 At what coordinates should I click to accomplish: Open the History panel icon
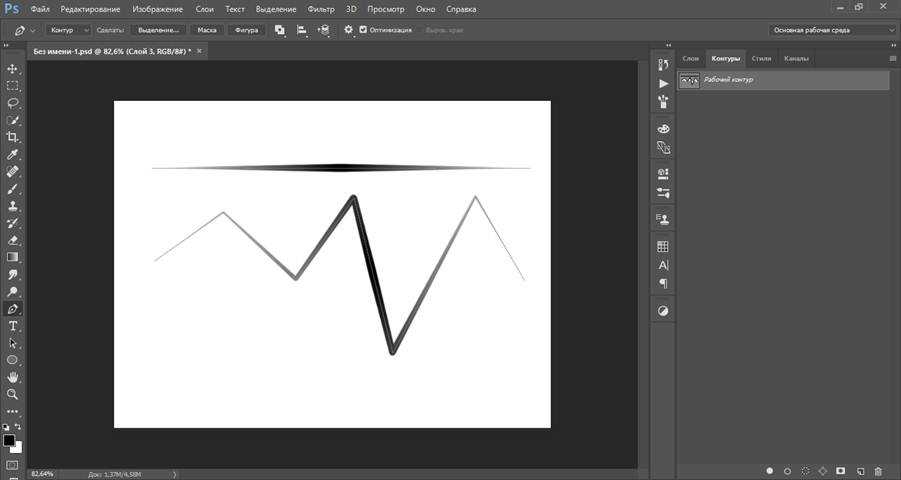(x=663, y=64)
